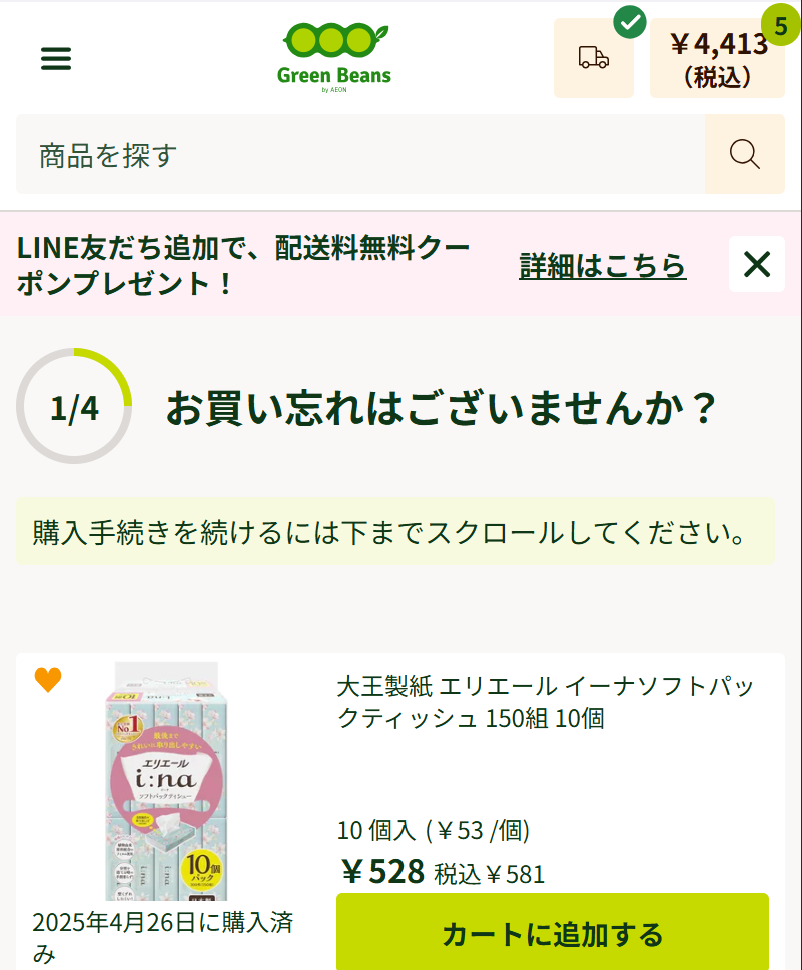Open the 大王製紙 エリエール product title
This screenshot has width=802, height=970.
click(545, 702)
